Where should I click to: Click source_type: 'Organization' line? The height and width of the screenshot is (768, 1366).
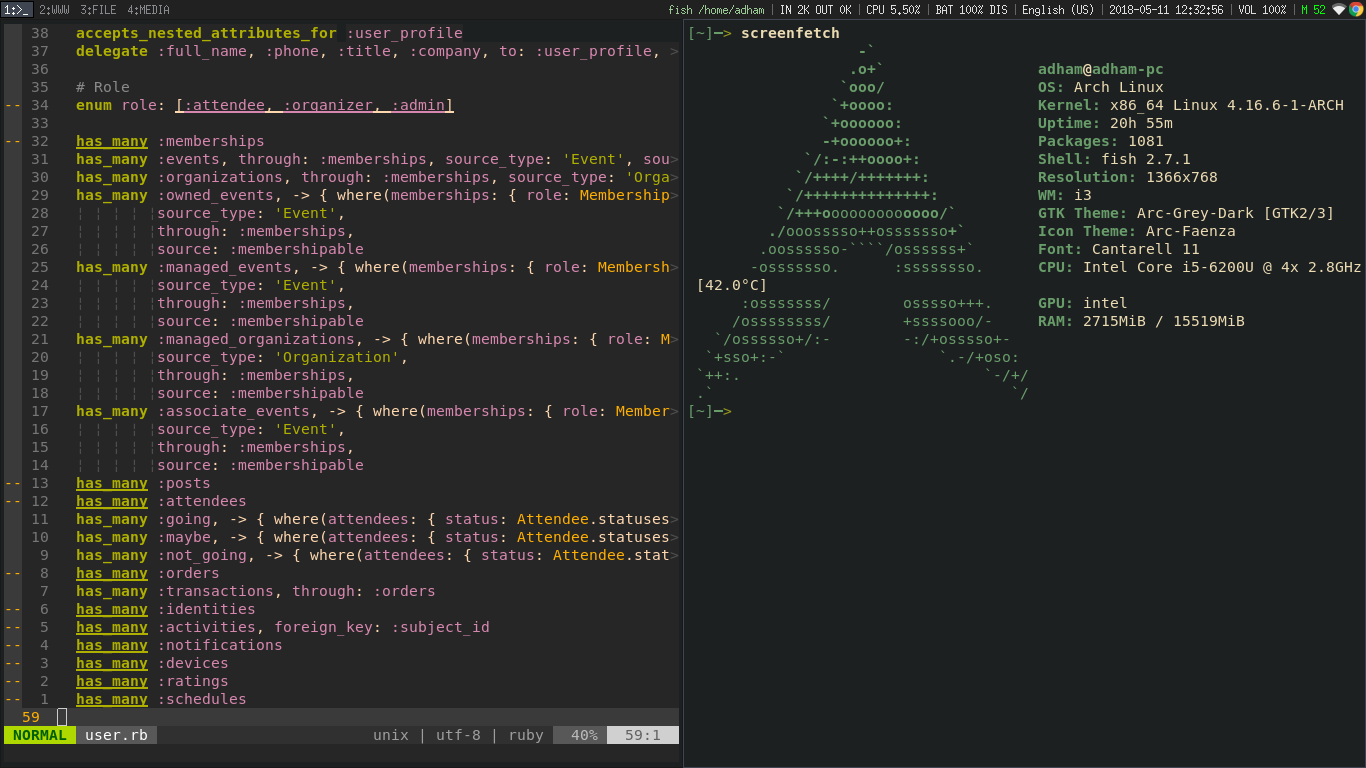[283, 357]
